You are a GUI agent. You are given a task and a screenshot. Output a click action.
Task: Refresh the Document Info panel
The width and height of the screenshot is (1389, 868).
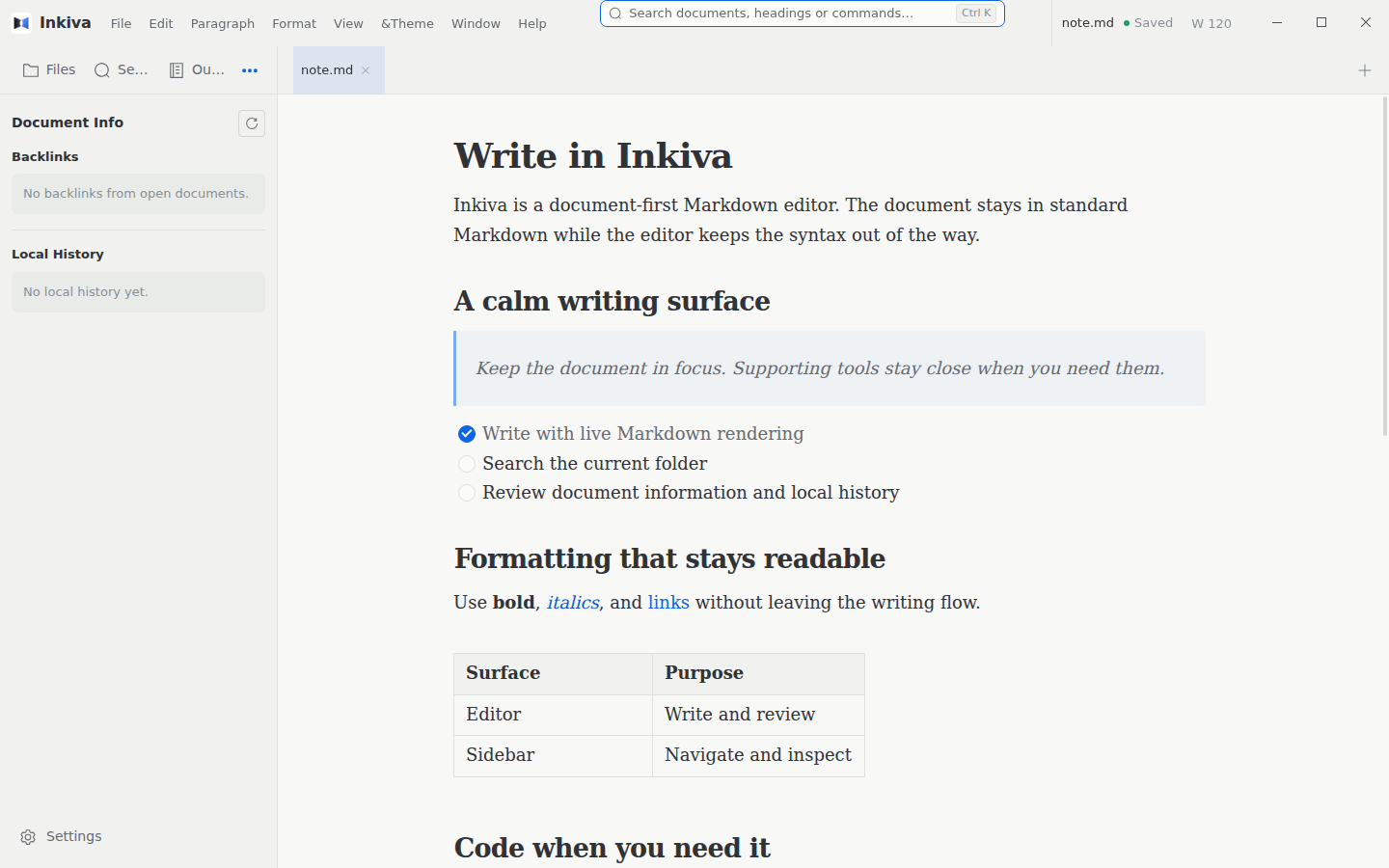(x=252, y=123)
